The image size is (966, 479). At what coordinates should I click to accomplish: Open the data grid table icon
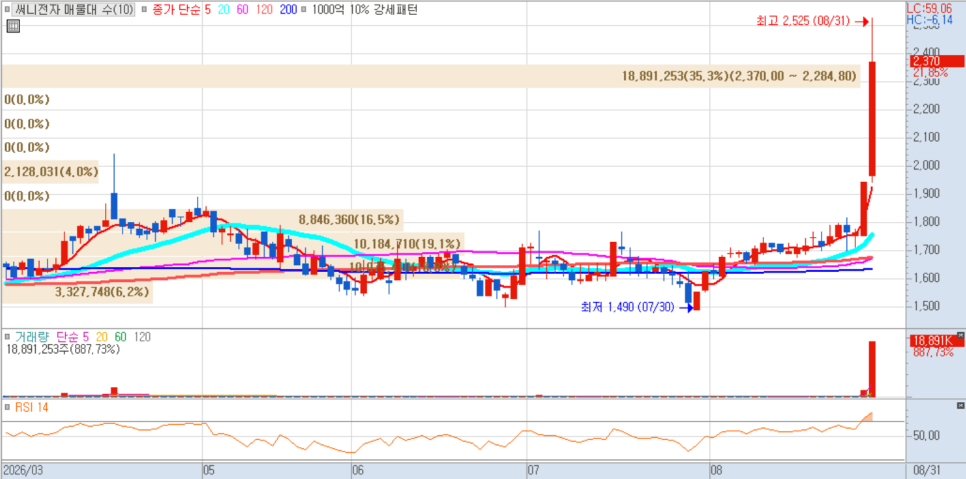pyautogui.click(x=12, y=26)
